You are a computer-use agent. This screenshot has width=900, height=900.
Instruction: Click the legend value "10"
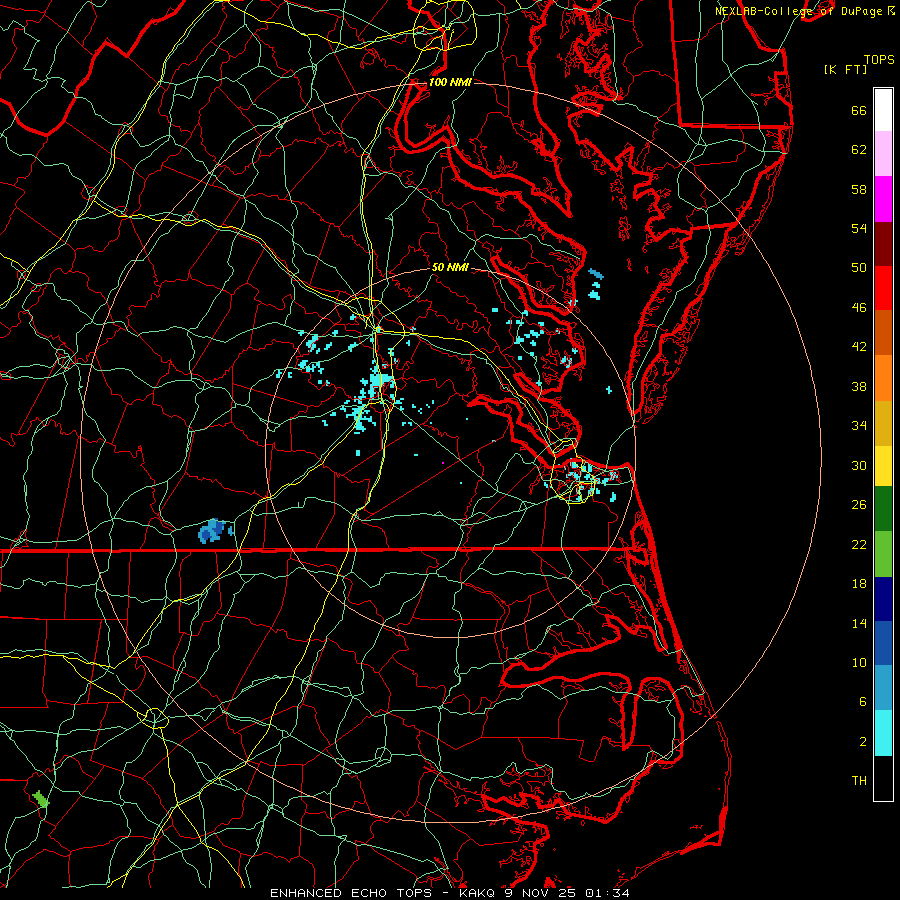pyautogui.click(x=859, y=662)
